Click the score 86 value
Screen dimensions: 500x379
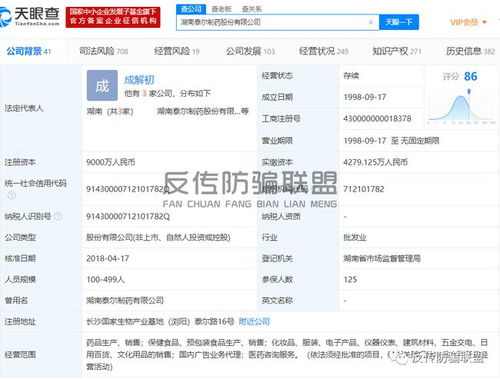(x=470, y=76)
